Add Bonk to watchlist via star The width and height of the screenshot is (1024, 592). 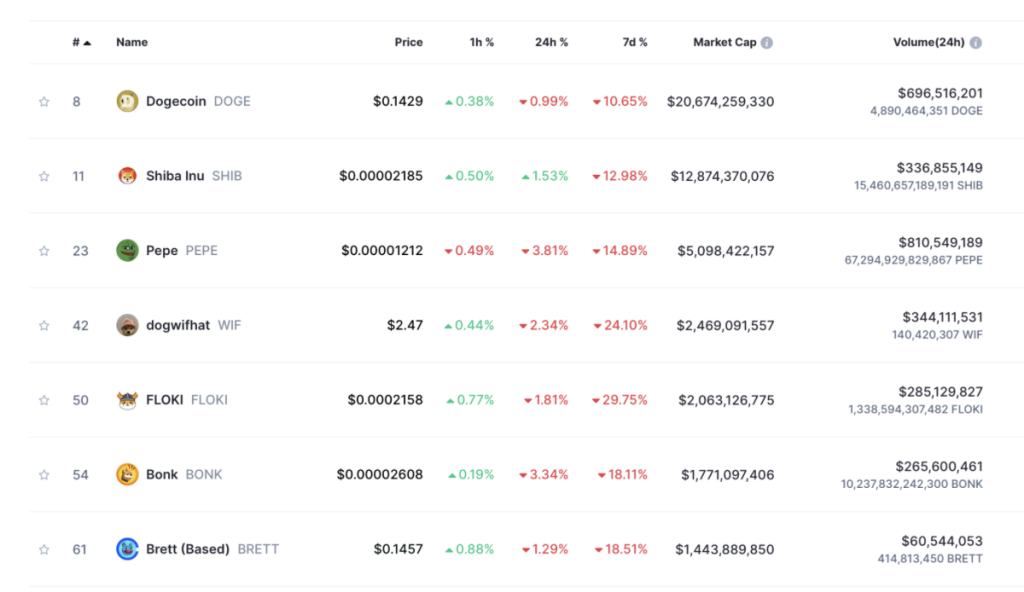[44, 474]
